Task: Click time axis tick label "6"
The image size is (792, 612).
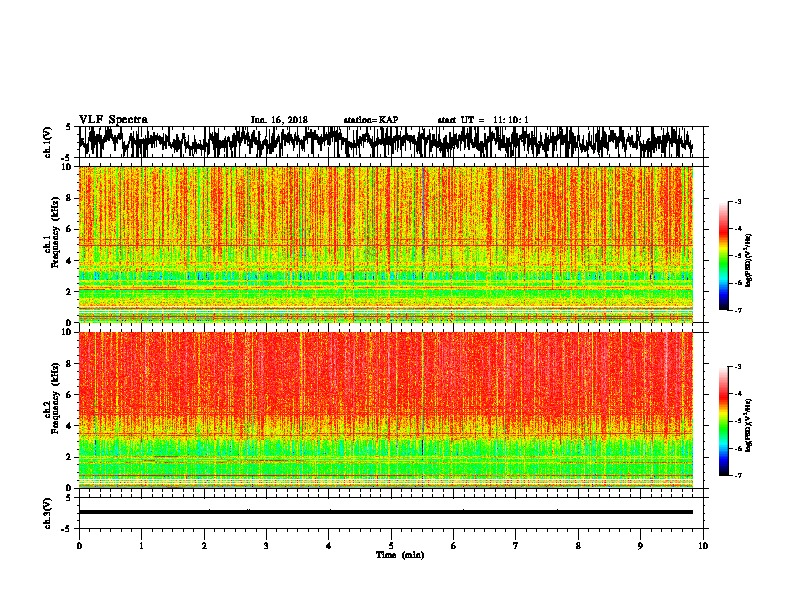Action: click(453, 546)
